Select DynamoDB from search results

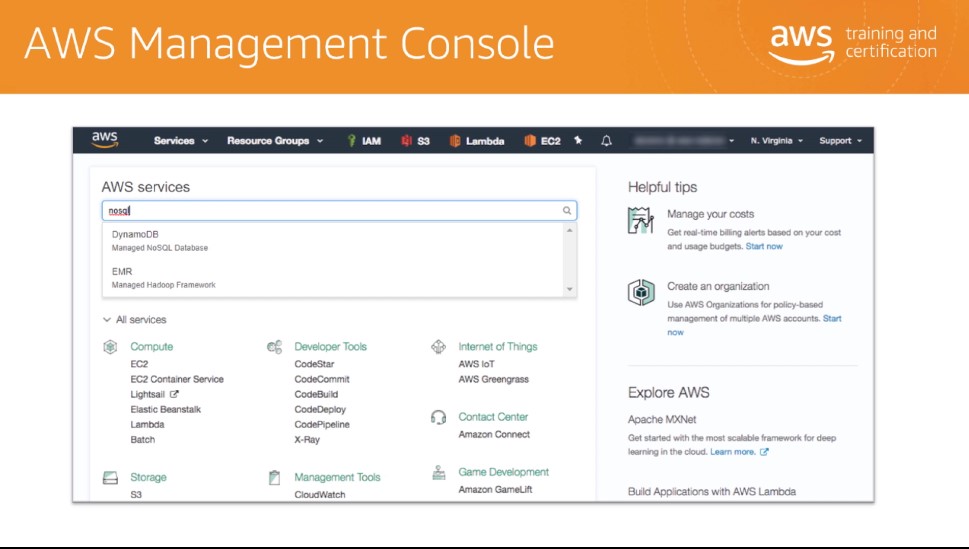click(334, 240)
